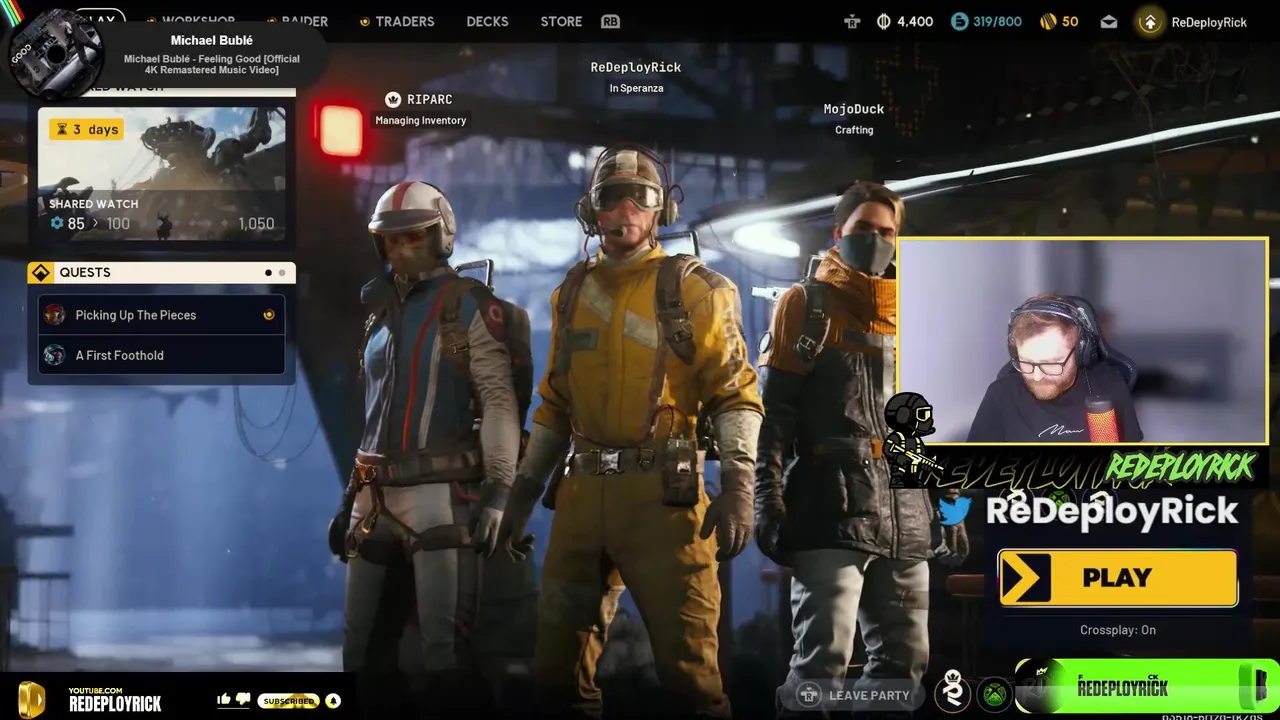This screenshot has height=720, width=1280.
Task: Click the Crafting status under MojoDuck
Action: click(854, 130)
